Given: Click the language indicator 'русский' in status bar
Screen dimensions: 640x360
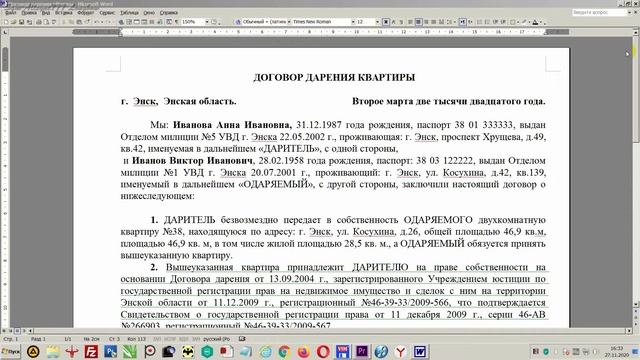Looking at the screenshot, I should coord(216,339).
